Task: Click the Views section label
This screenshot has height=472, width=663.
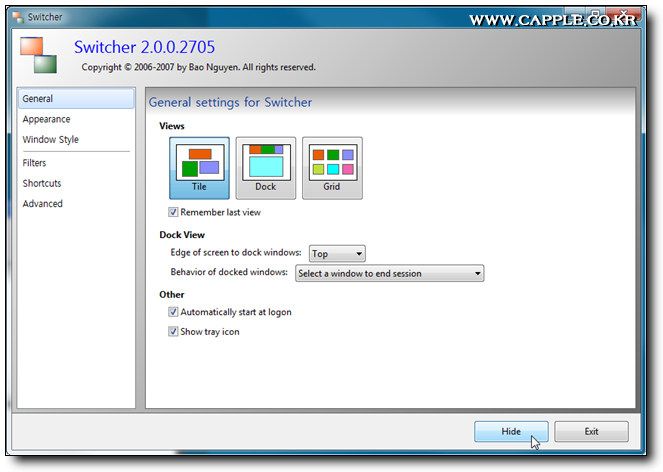Action: coord(172,126)
